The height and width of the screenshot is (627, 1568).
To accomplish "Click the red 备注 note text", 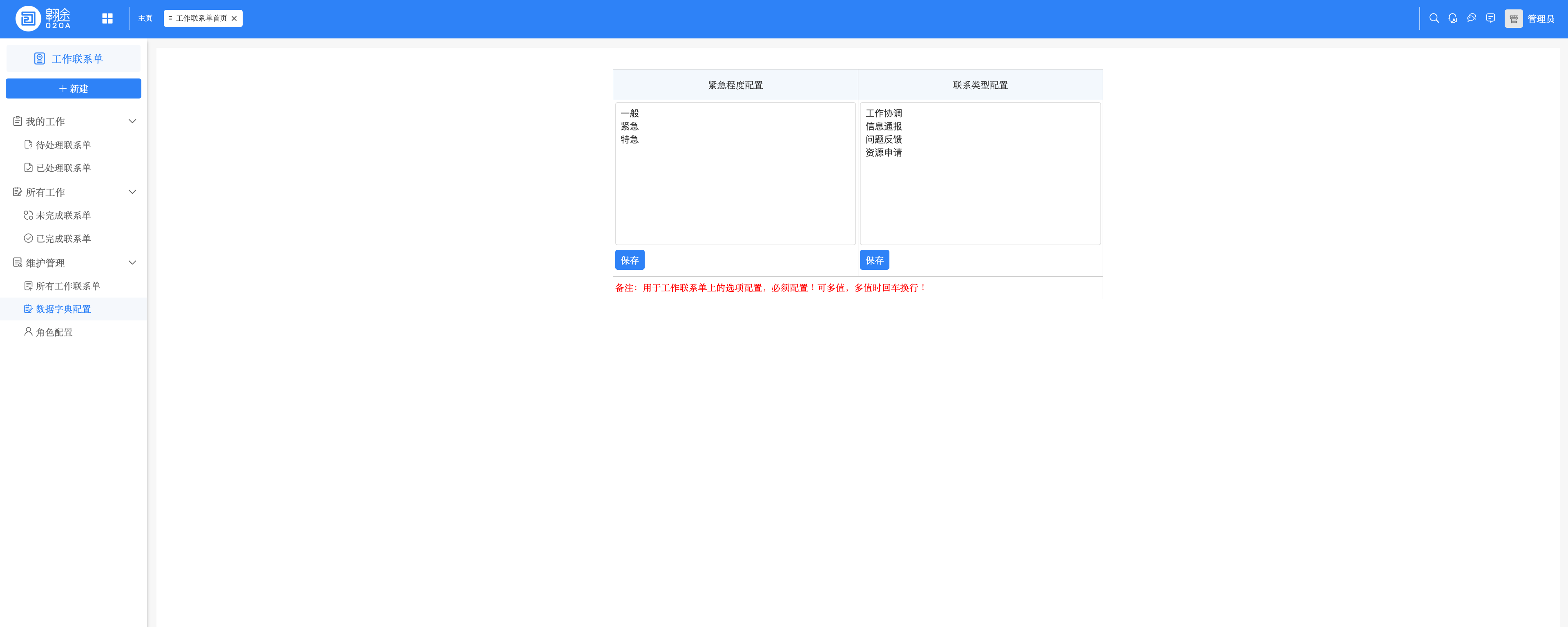I will [771, 287].
